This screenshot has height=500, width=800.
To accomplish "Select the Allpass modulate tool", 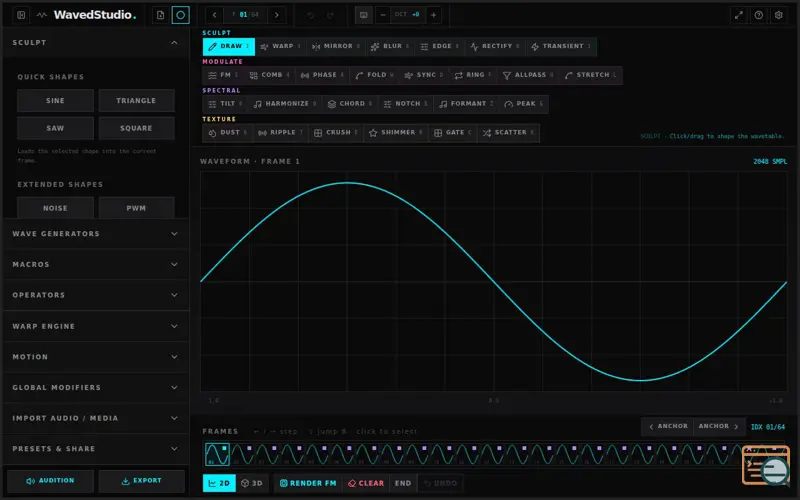I will [x=528, y=75].
